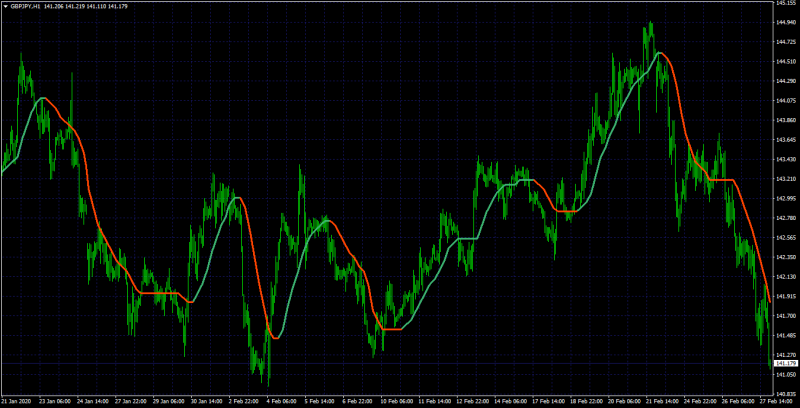The height and width of the screenshot is (408, 800).
Task: Click the high price value 141.219
Action: 74,6
